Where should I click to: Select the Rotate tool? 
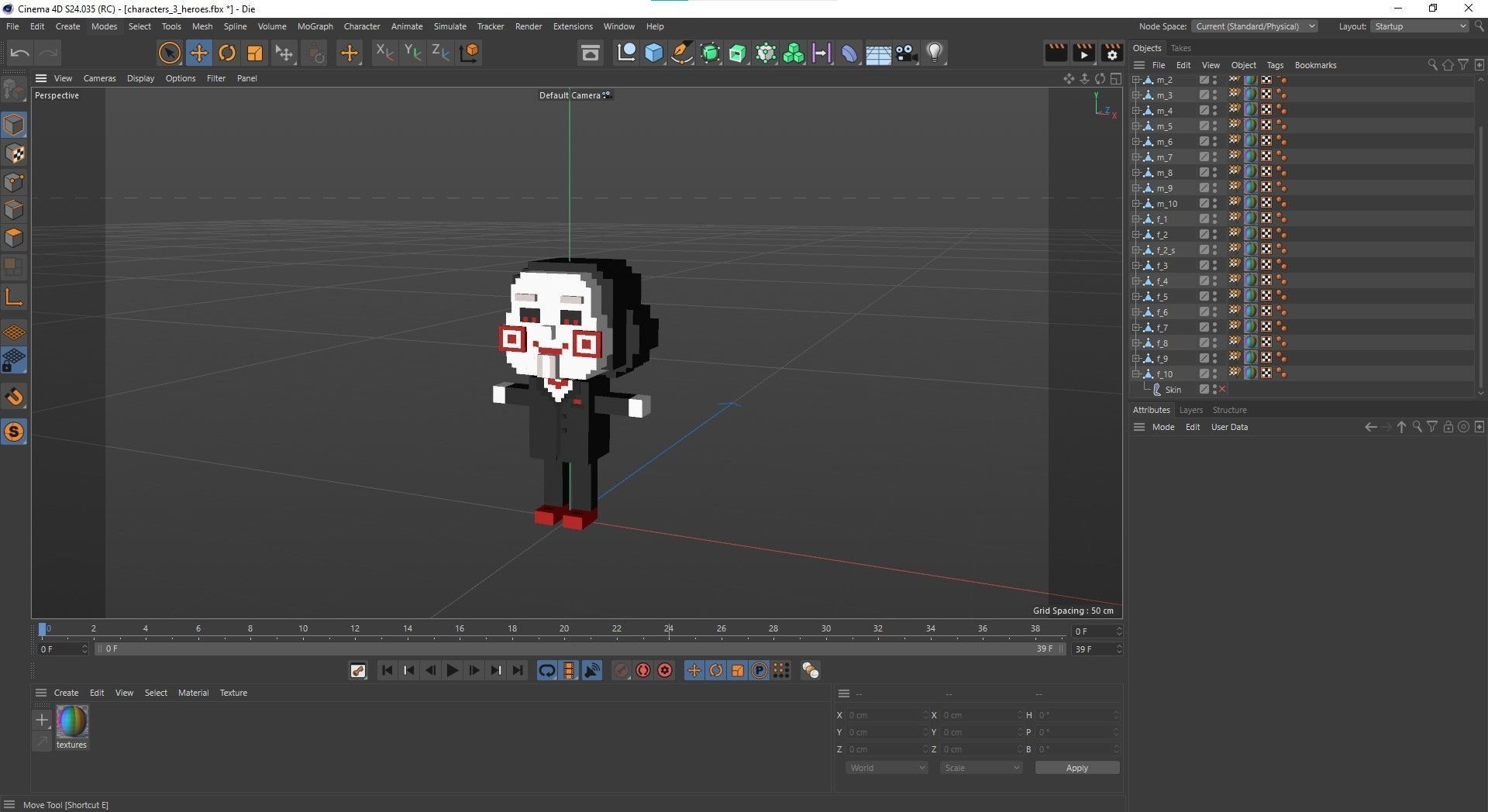[227, 53]
